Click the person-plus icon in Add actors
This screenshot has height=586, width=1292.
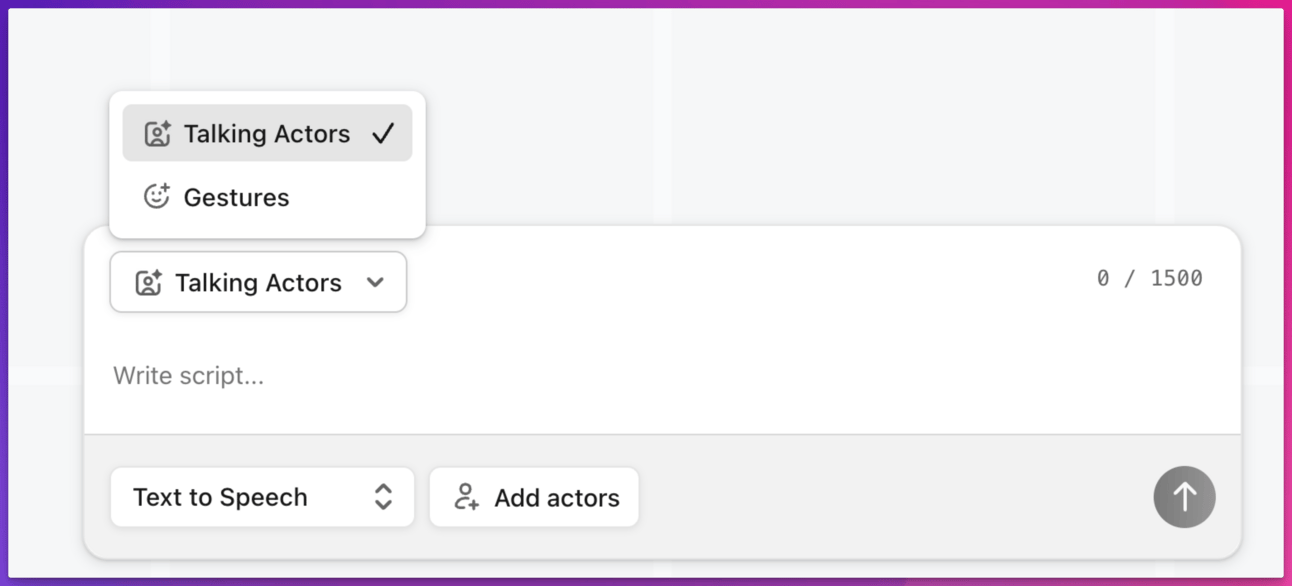(466, 497)
